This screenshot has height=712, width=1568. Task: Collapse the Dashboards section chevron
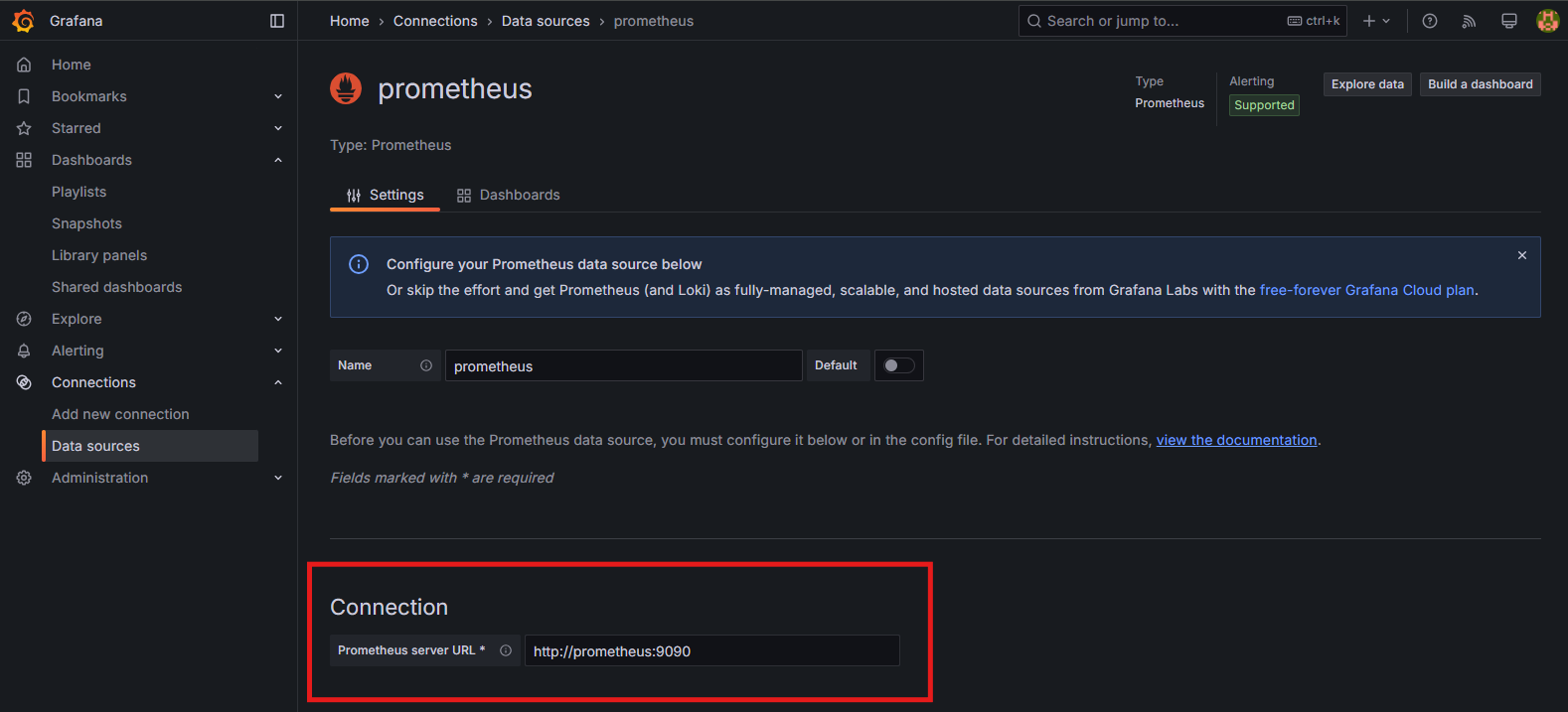(x=278, y=160)
